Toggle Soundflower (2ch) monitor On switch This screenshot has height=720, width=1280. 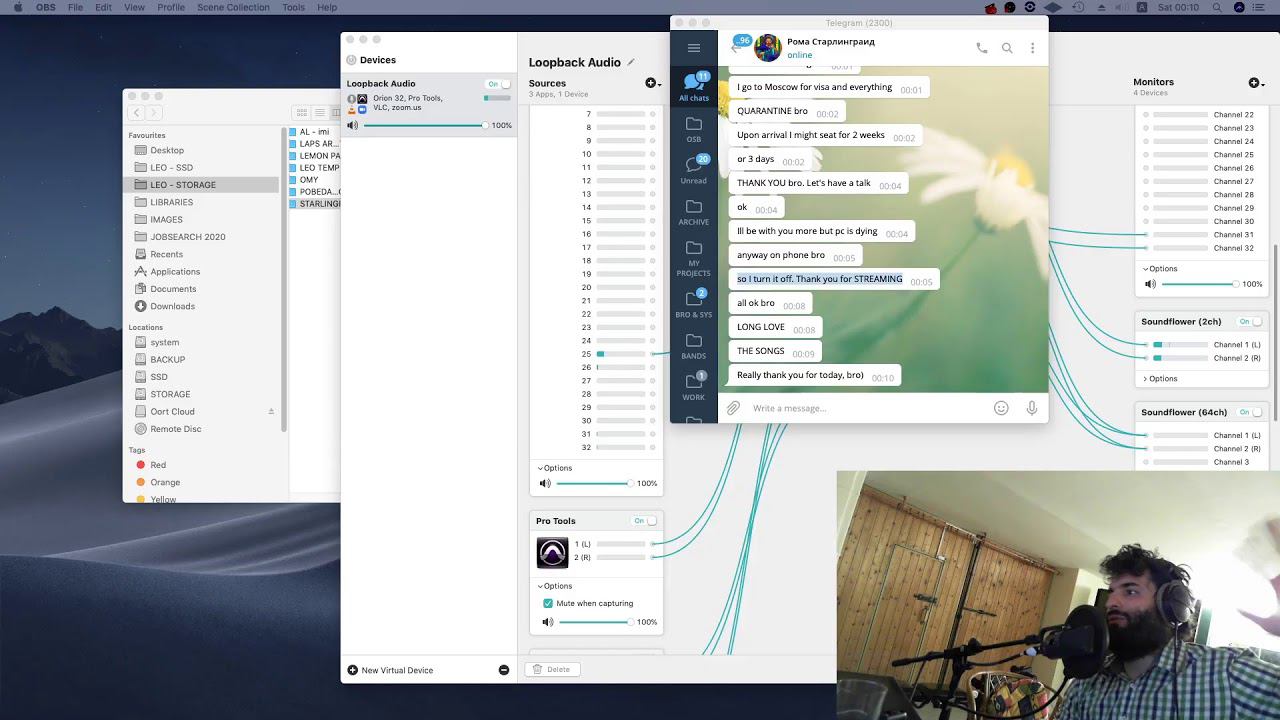1251,322
